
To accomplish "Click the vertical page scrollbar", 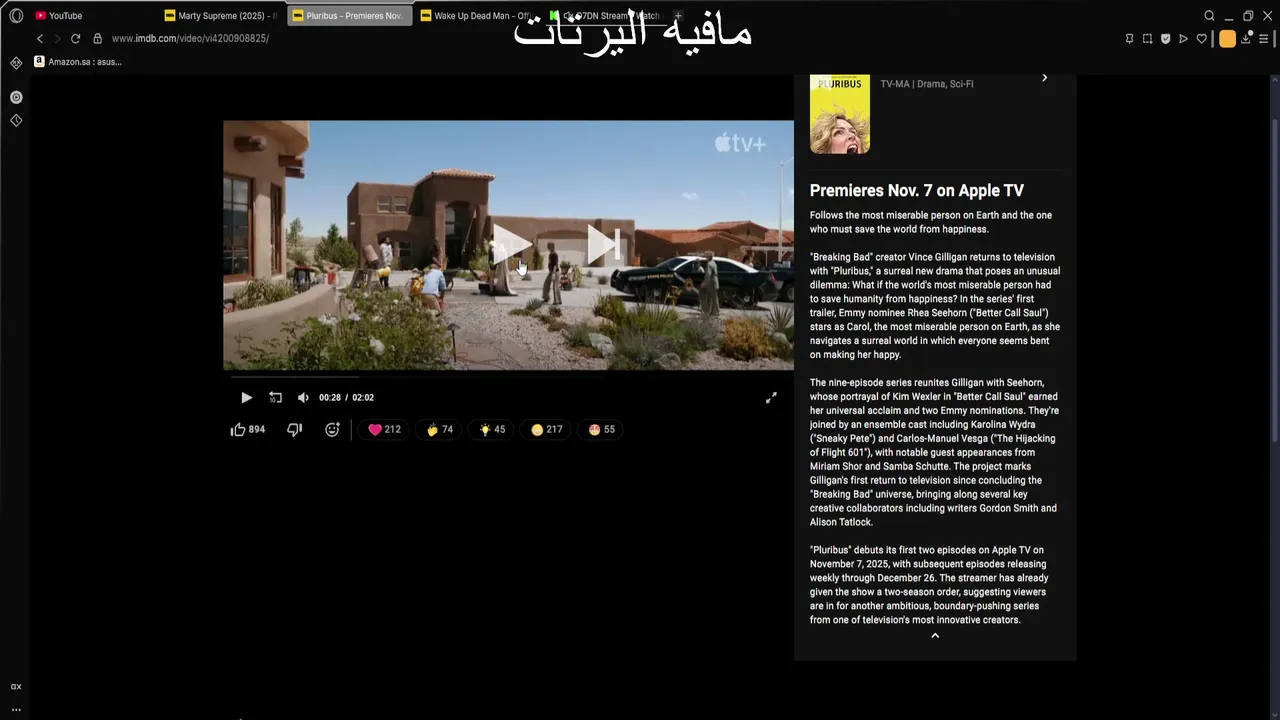I will [1274, 280].
